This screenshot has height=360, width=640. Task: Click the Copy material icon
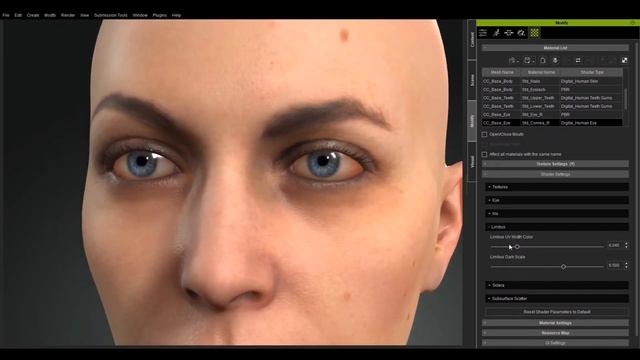coord(543,60)
